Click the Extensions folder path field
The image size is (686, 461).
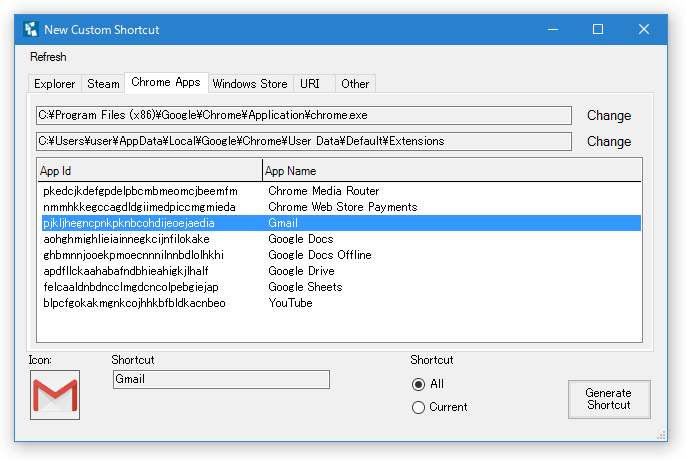(304, 141)
